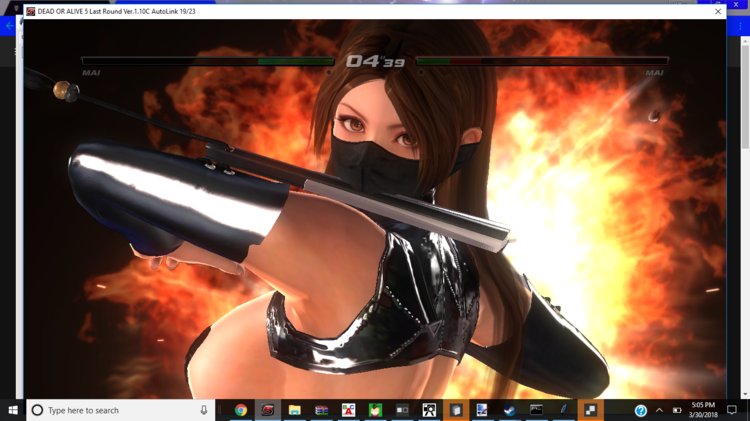The height and width of the screenshot is (421, 750).
Task: Open the Action Center notifications
Action: click(x=732, y=410)
